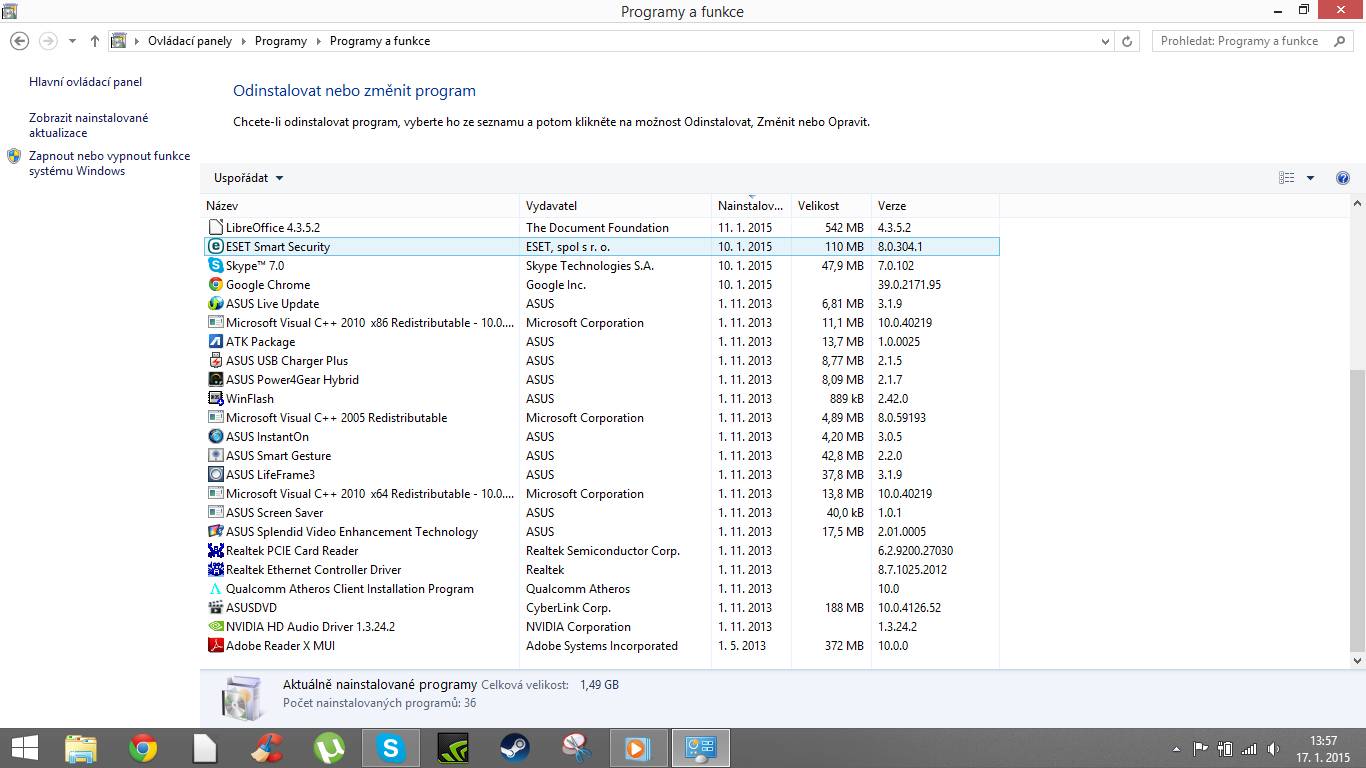This screenshot has height=768, width=1366.
Task: Click the ASUS InstantOn icon
Action: tap(216, 437)
